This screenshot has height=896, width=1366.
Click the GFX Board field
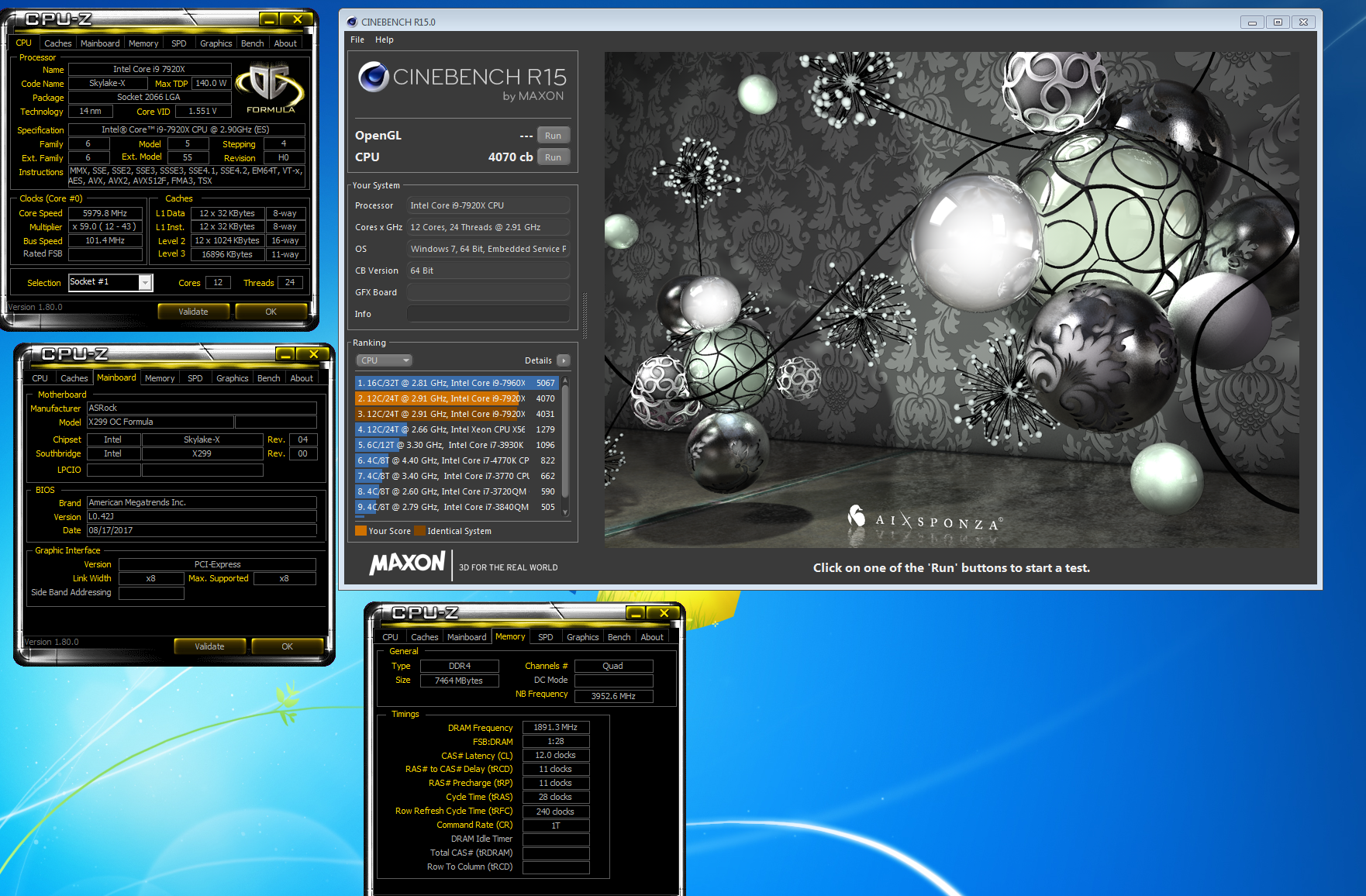488,292
